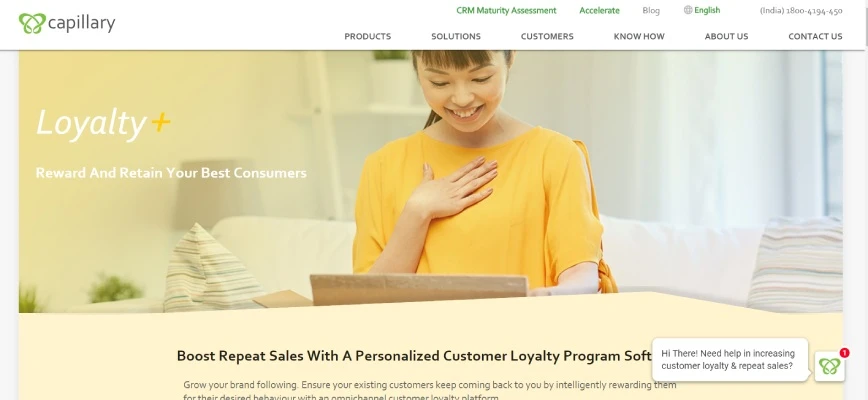Click the Loyalty hero banner image

pyautogui.click(x=431, y=181)
